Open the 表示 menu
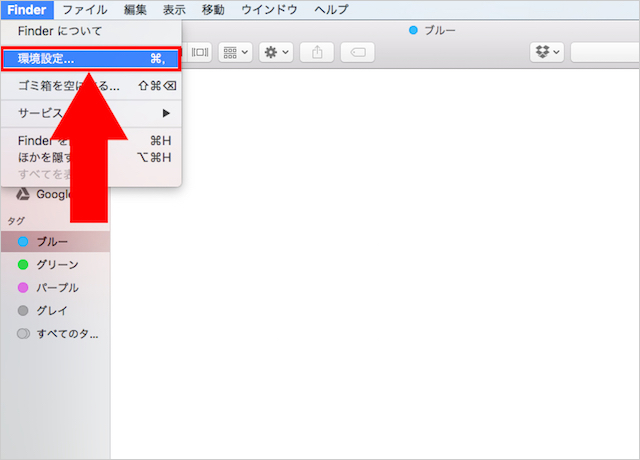The width and height of the screenshot is (640, 460). [174, 9]
